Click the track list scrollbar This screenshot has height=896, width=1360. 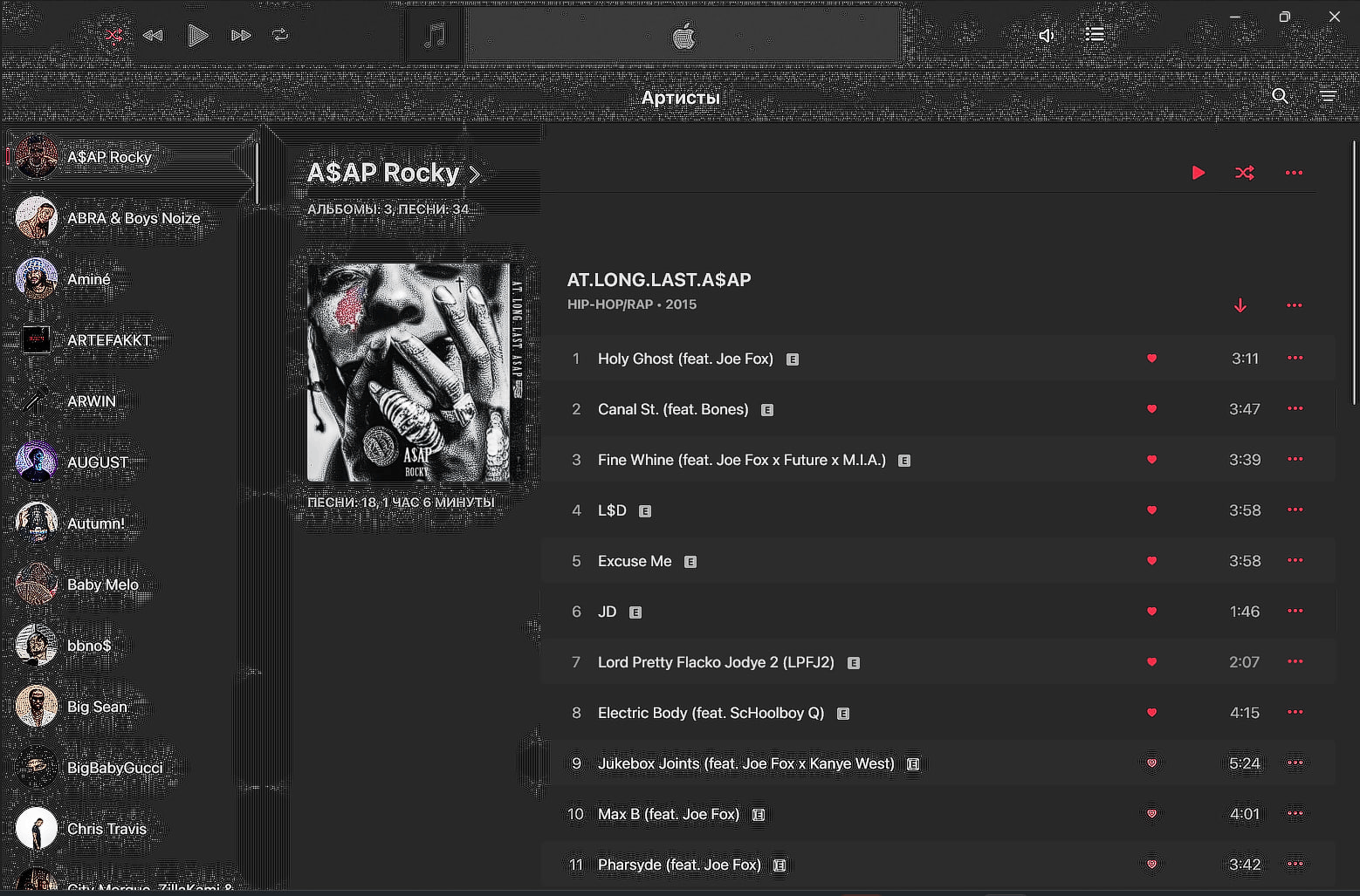click(1356, 270)
